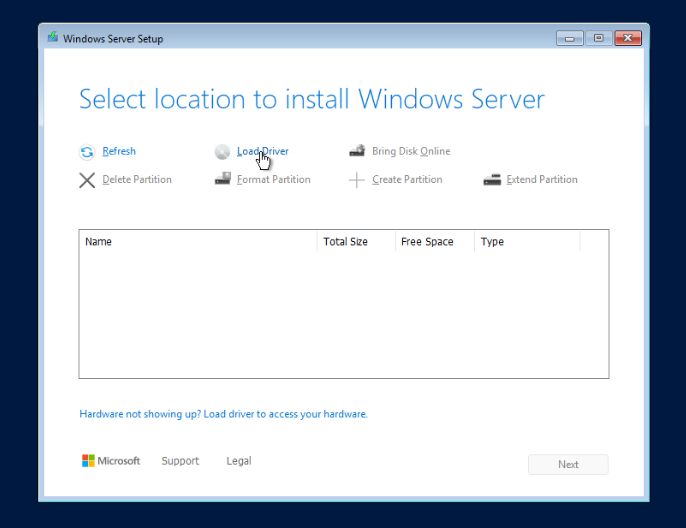
Task: Sort by the Total Size column header
Action: point(345,242)
